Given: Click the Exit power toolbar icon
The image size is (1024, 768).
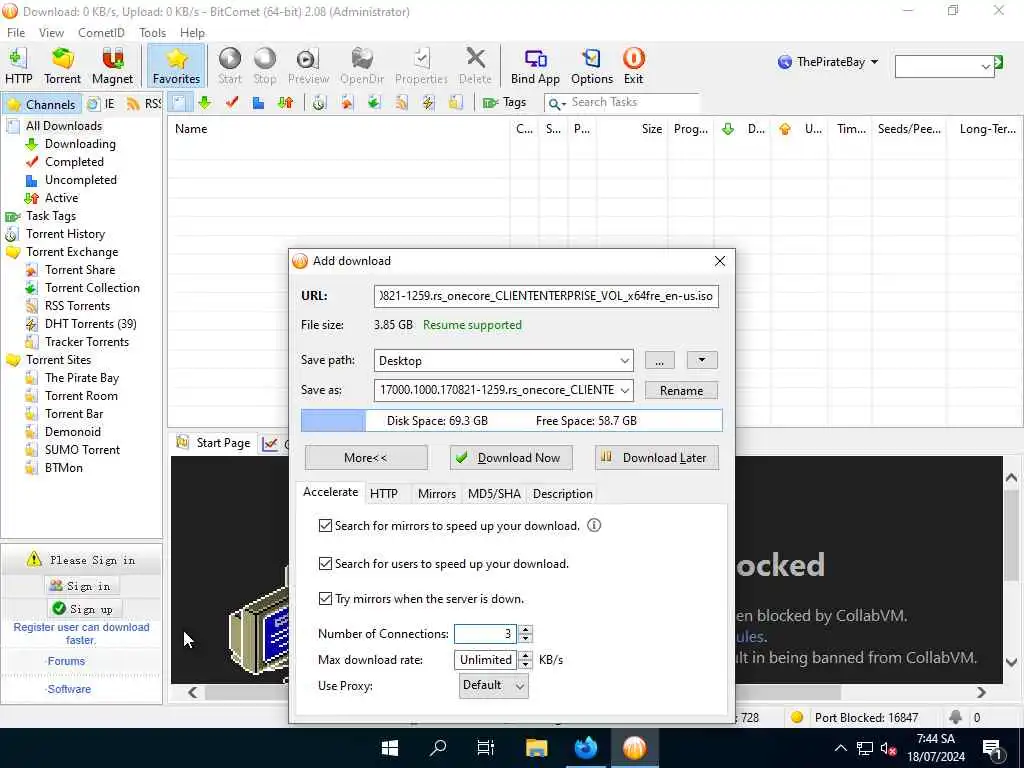Looking at the screenshot, I should (633, 65).
